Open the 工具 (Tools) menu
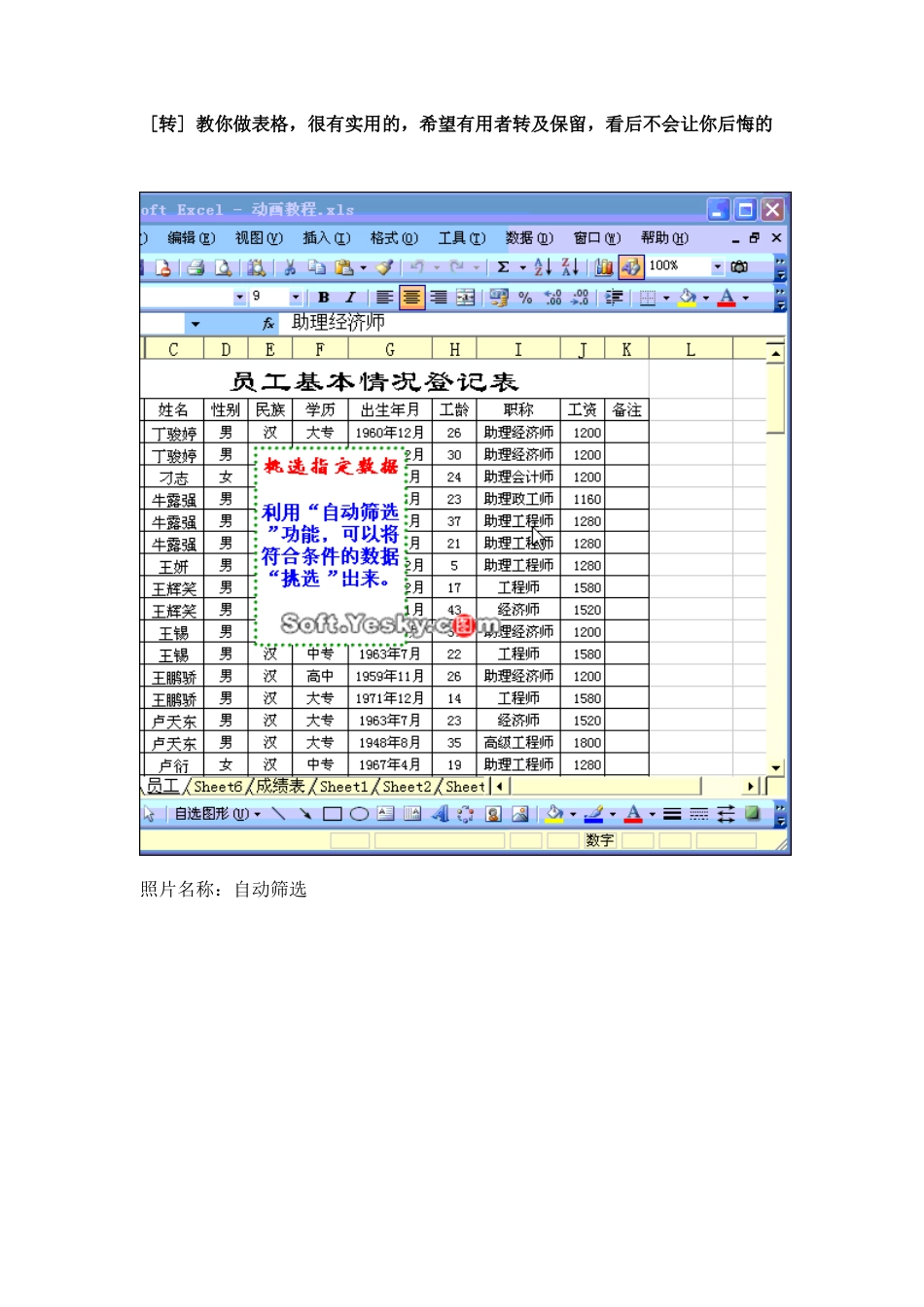The width and height of the screenshot is (924, 1307). tap(461, 238)
